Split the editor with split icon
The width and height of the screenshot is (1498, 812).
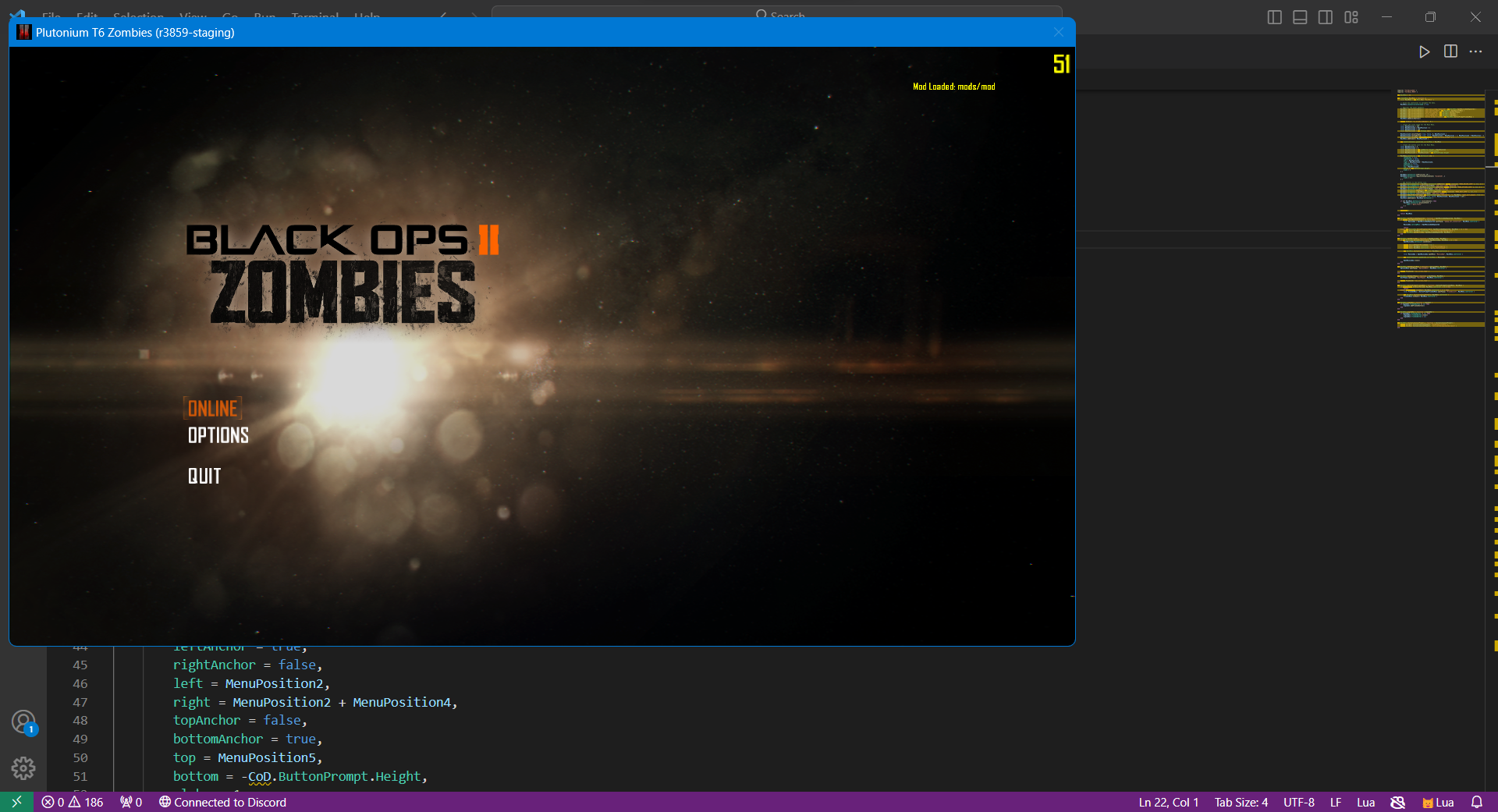(x=1450, y=51)
